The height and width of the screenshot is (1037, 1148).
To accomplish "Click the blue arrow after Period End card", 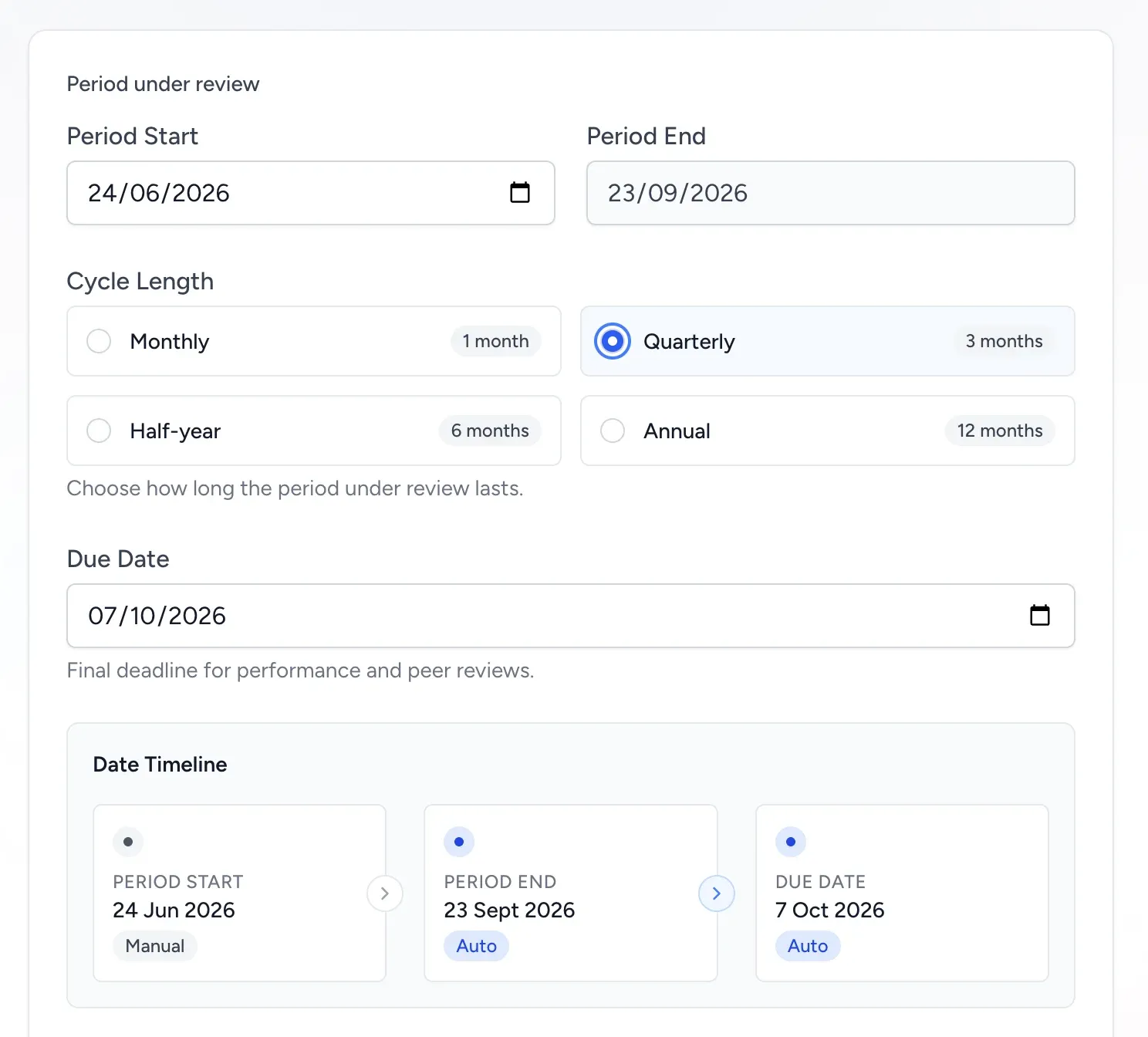I will pyautogui.click(x=717, y=893).
